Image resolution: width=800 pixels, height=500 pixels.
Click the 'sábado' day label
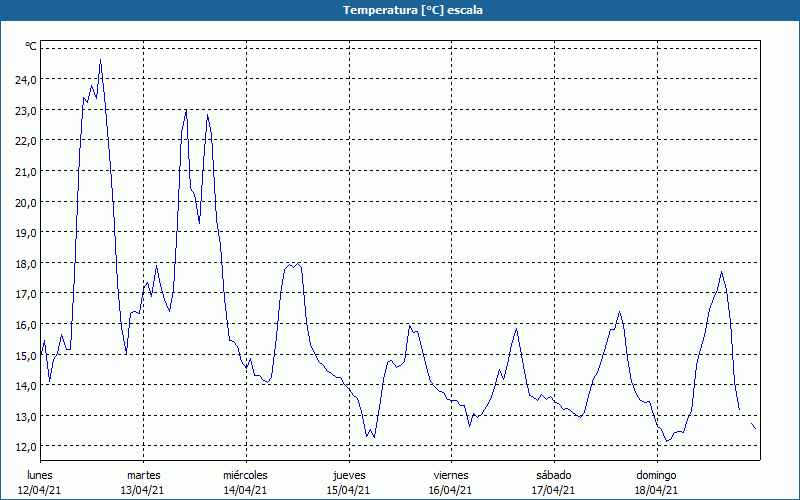click(x=554, y=475)
